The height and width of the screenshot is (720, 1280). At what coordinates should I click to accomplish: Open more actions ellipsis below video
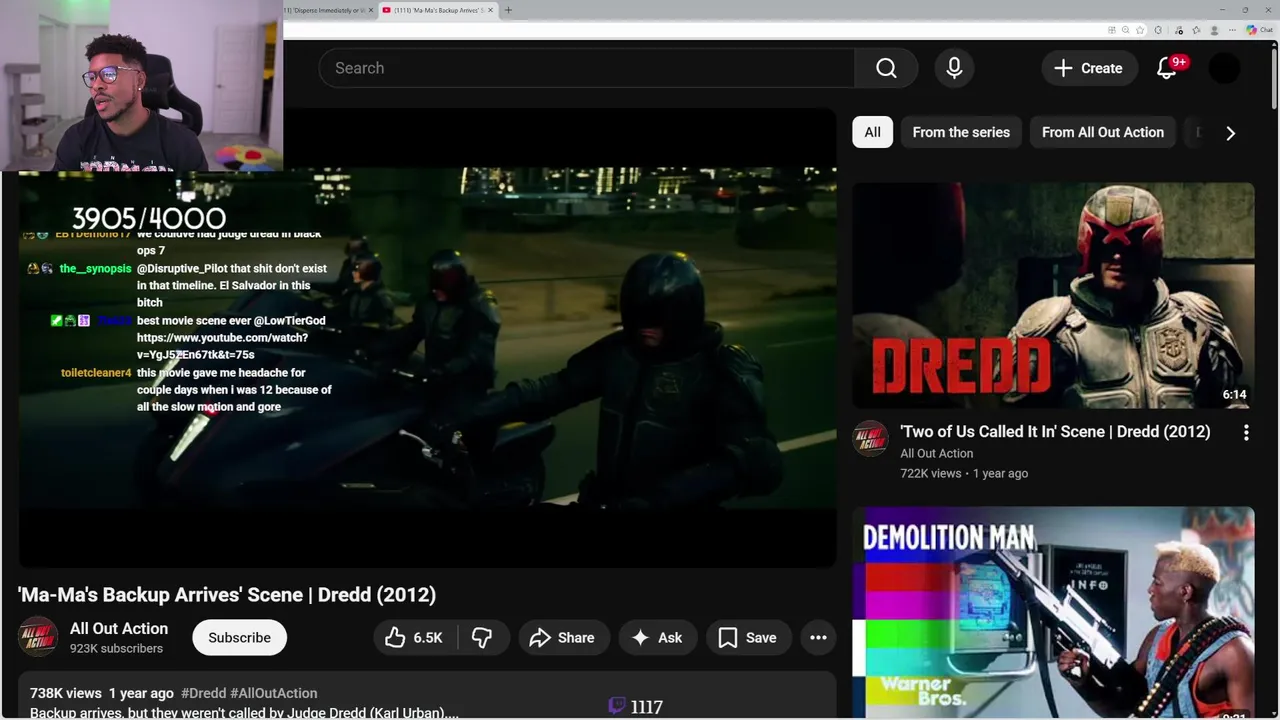coord(818,638)
